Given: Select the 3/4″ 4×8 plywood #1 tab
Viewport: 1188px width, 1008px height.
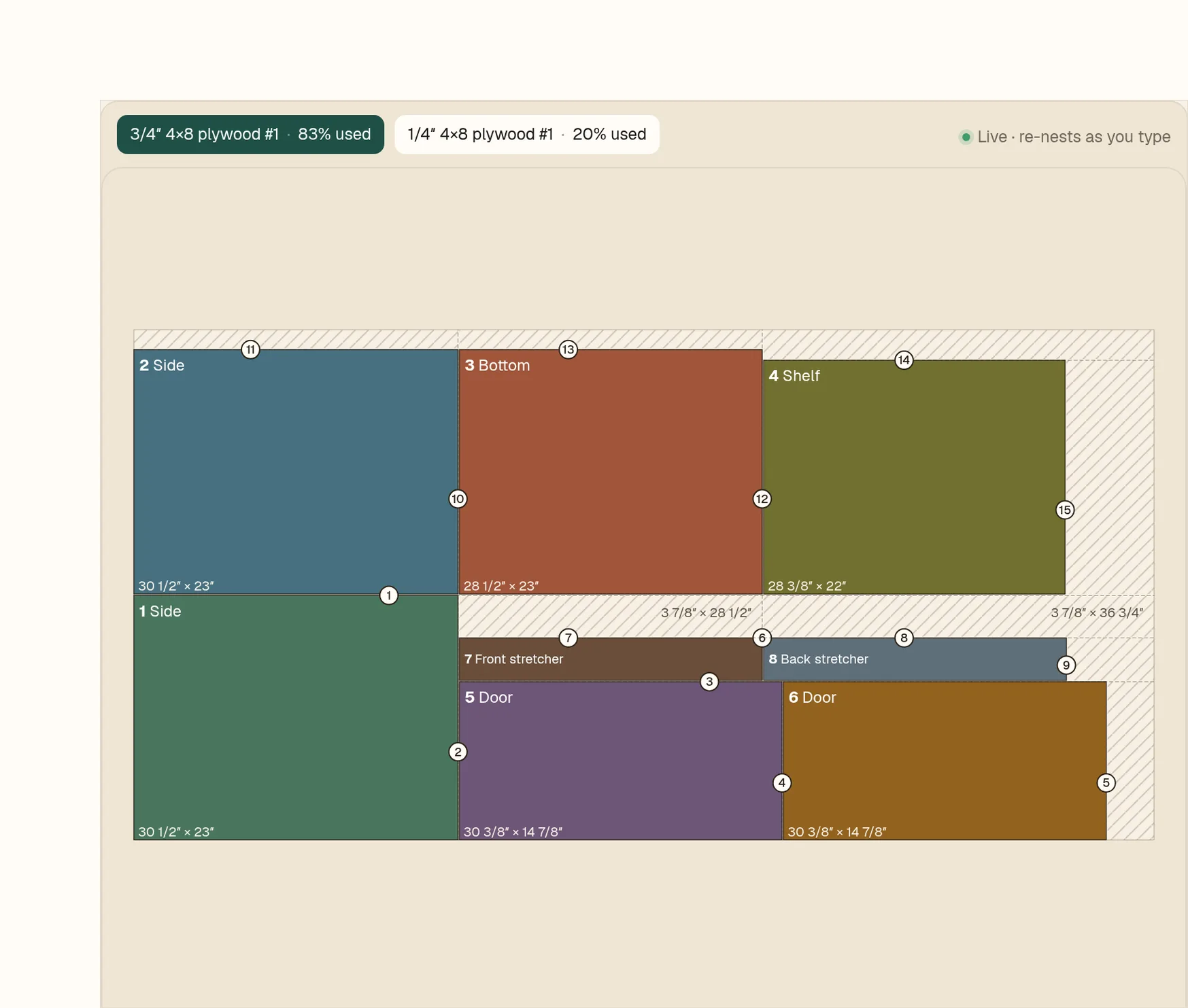Looking at the screenshot, I should click(250, 135).
